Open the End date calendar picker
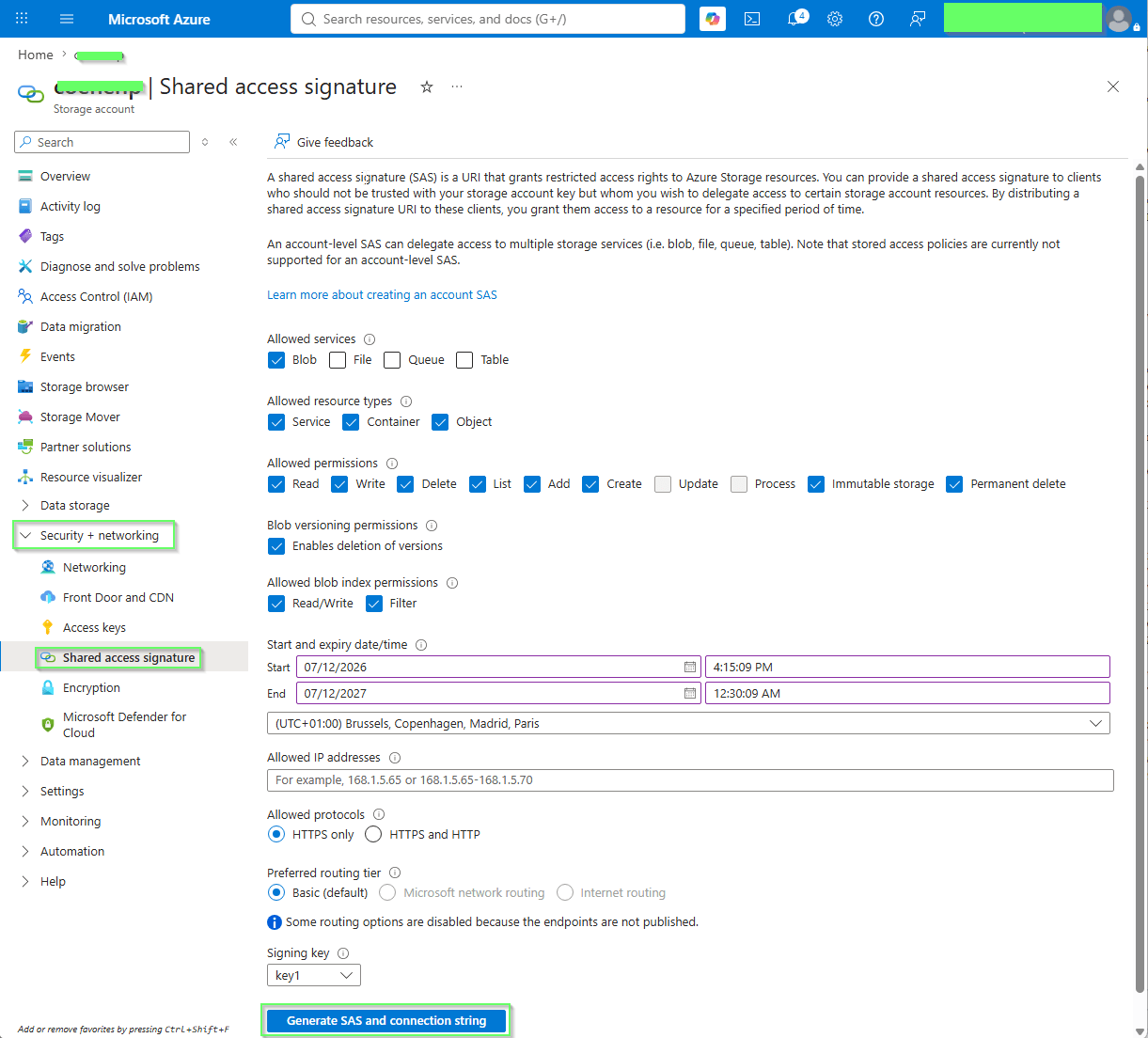 pos(690,693)
